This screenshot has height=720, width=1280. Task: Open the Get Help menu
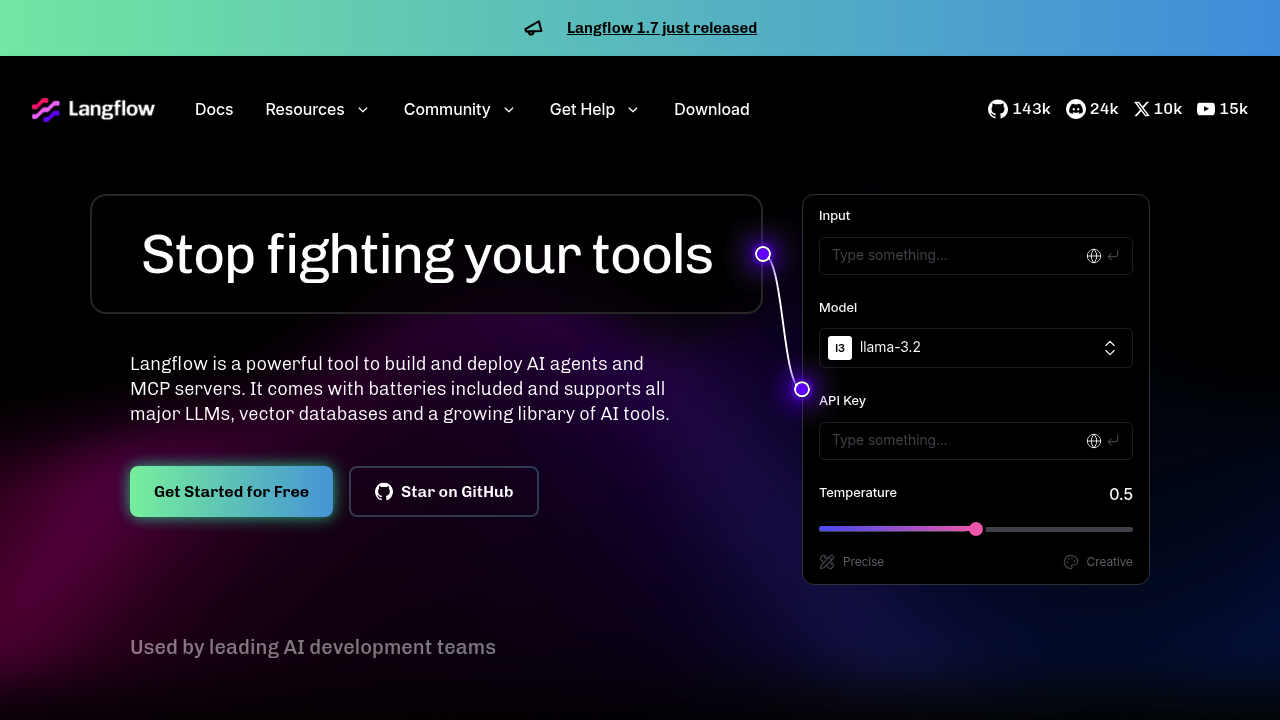[594, 109]
